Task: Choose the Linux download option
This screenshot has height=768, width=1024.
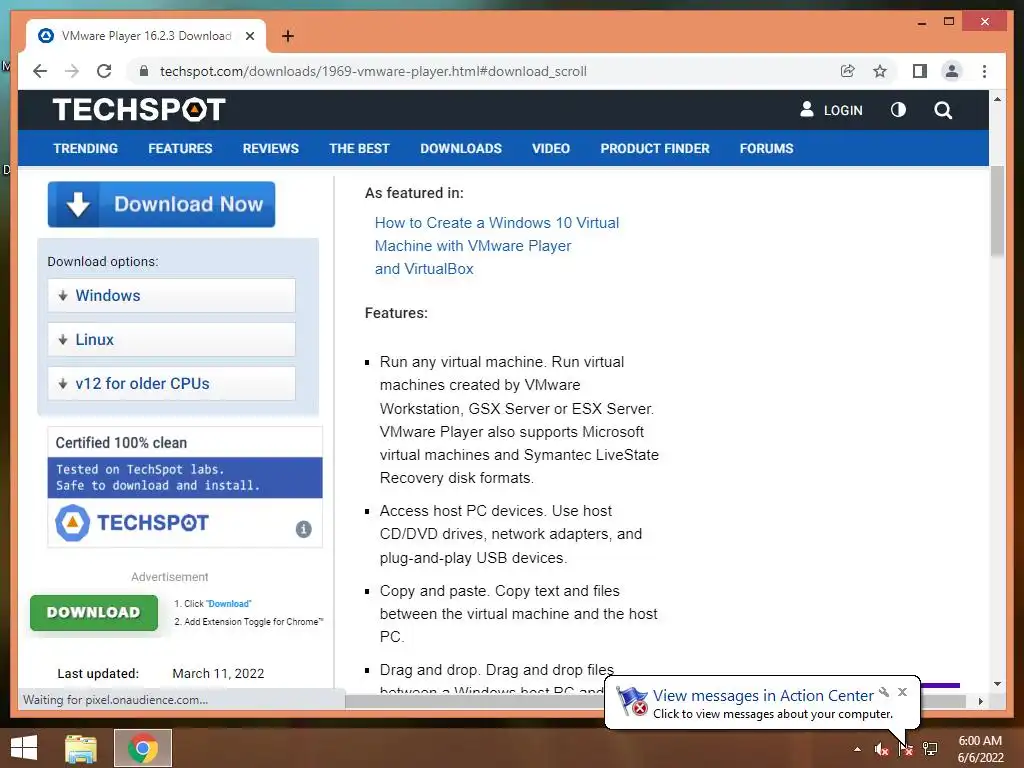Action: click(171, 340)
